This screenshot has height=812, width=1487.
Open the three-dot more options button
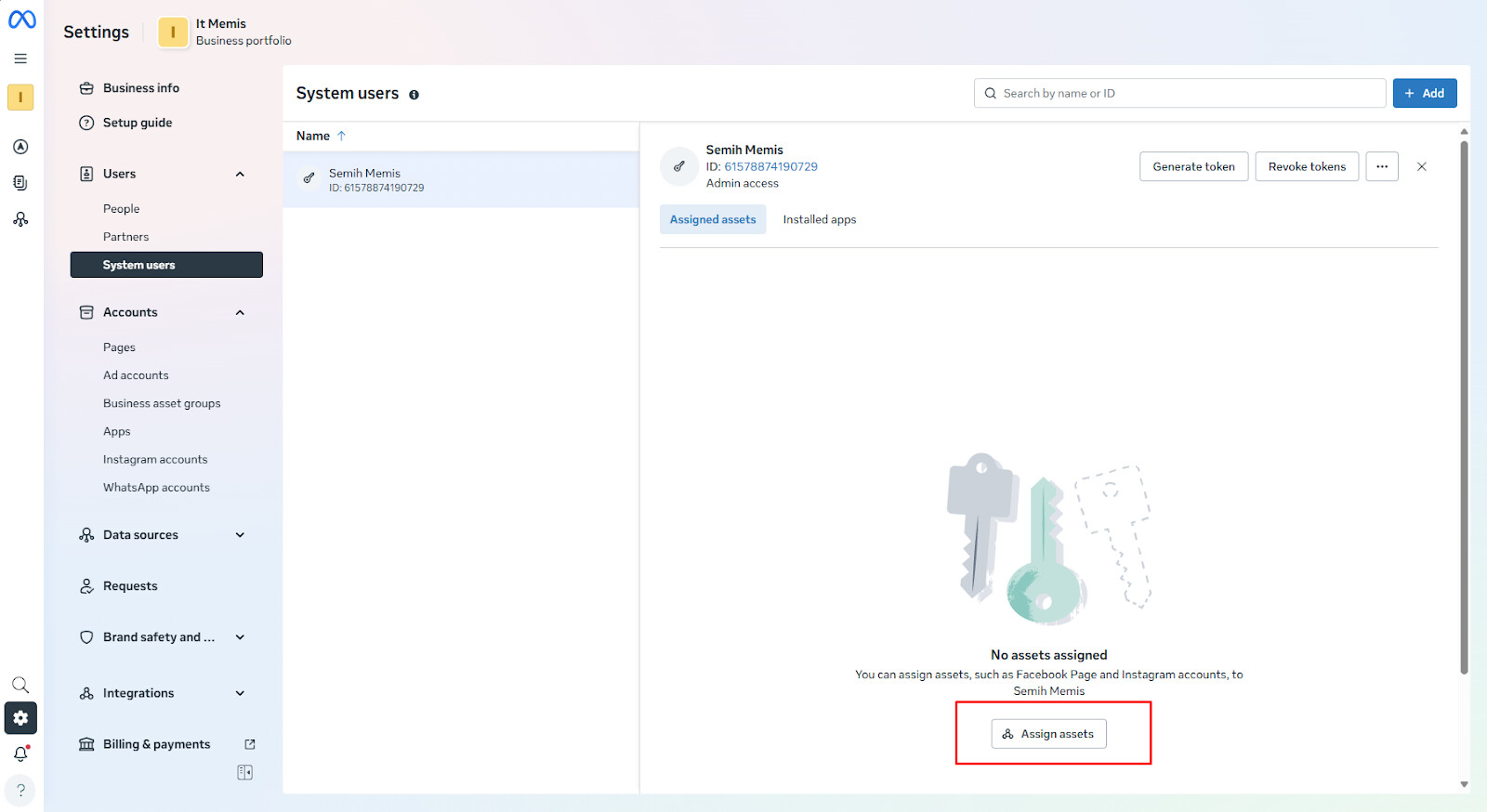tap(1381, 167)
